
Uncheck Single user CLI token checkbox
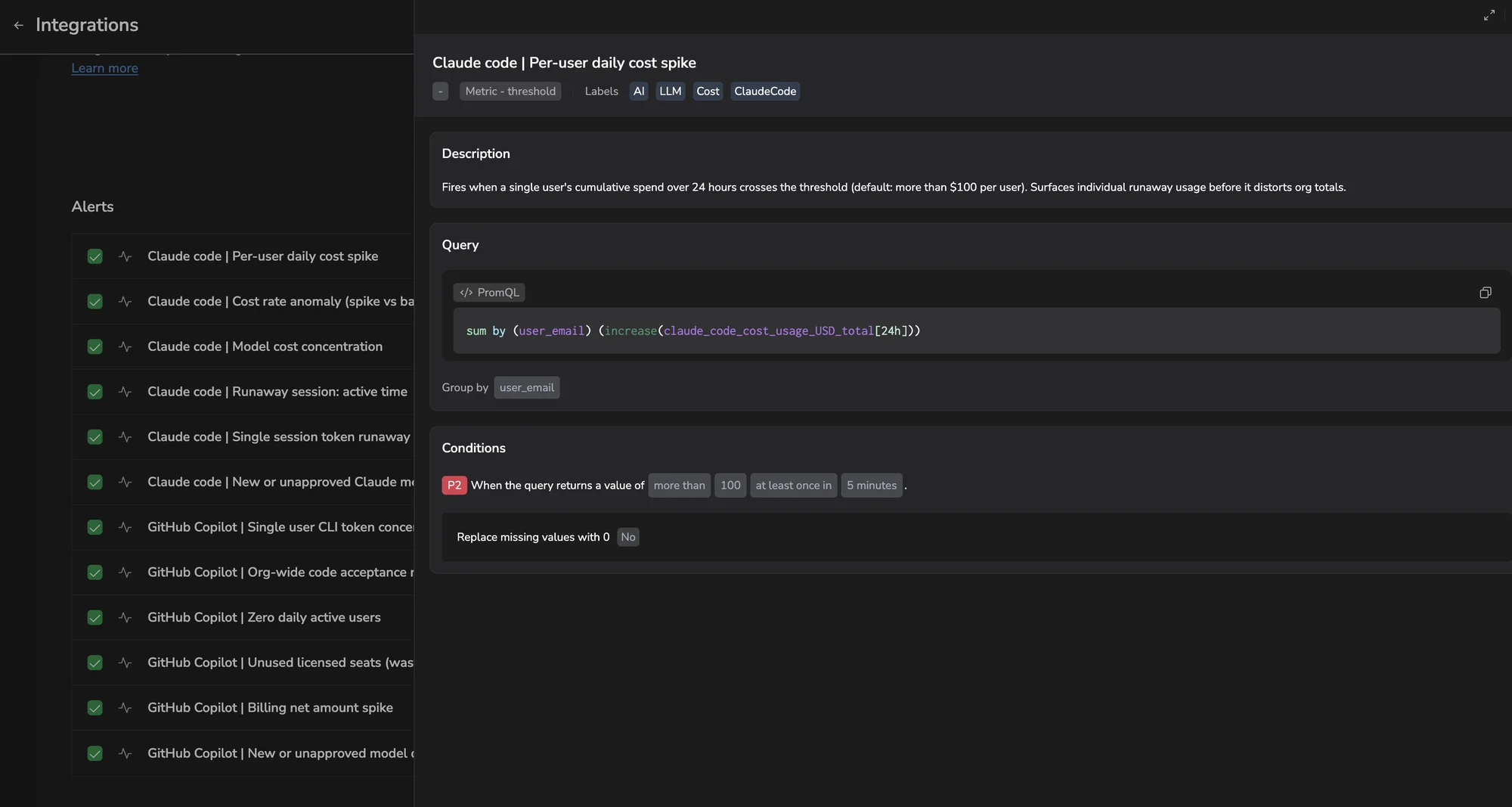pyautogui.click(x=94, y=527)
